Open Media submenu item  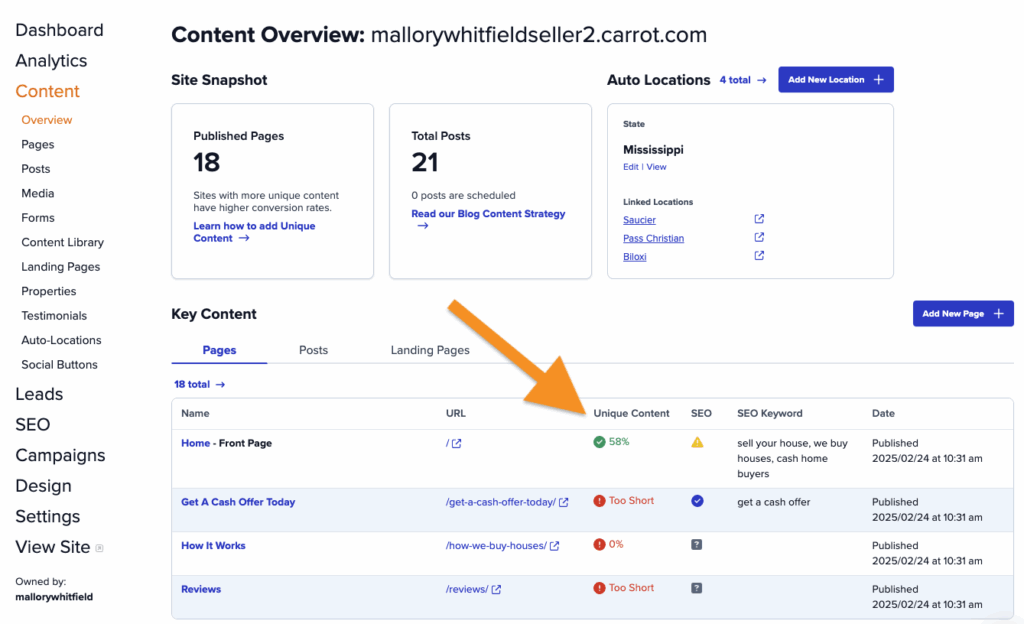coord(37,193)
